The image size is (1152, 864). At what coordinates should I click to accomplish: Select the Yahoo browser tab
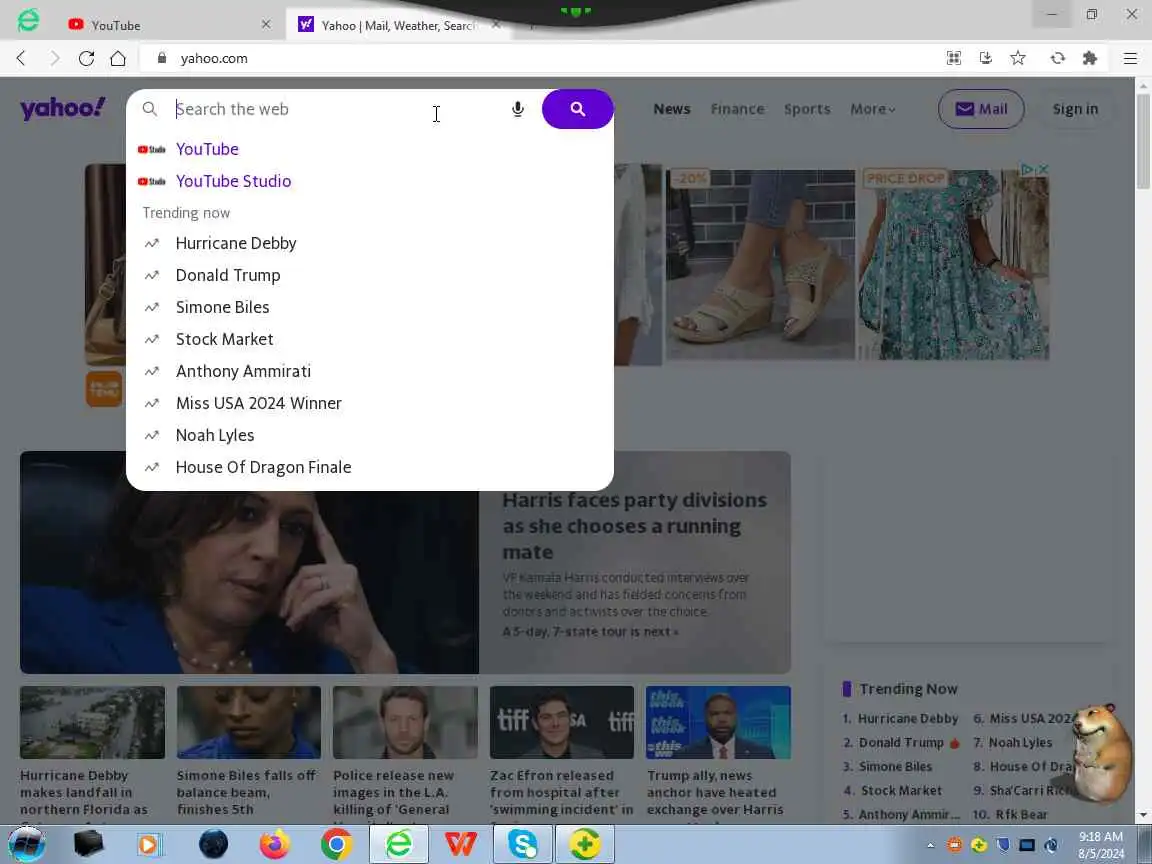coord(400,25)
